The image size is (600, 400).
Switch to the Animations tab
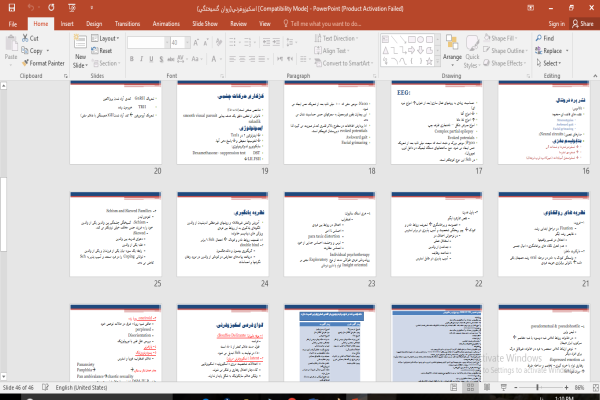(x=166, y=24)
